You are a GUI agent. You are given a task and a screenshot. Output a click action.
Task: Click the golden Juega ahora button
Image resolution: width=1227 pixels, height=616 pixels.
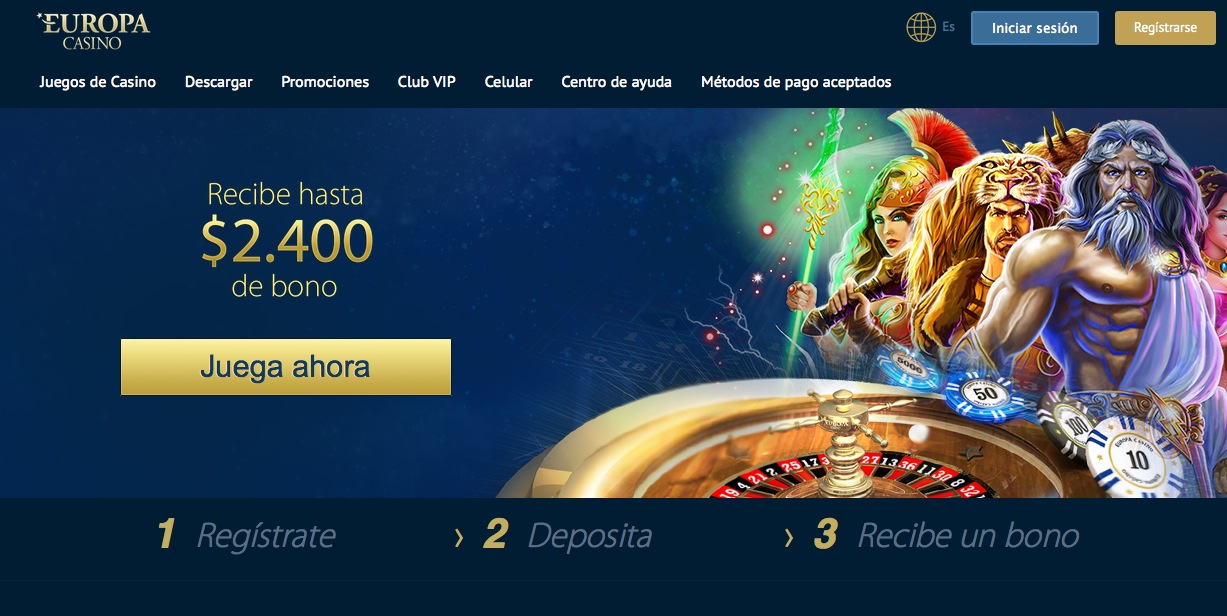click(286, 367)
